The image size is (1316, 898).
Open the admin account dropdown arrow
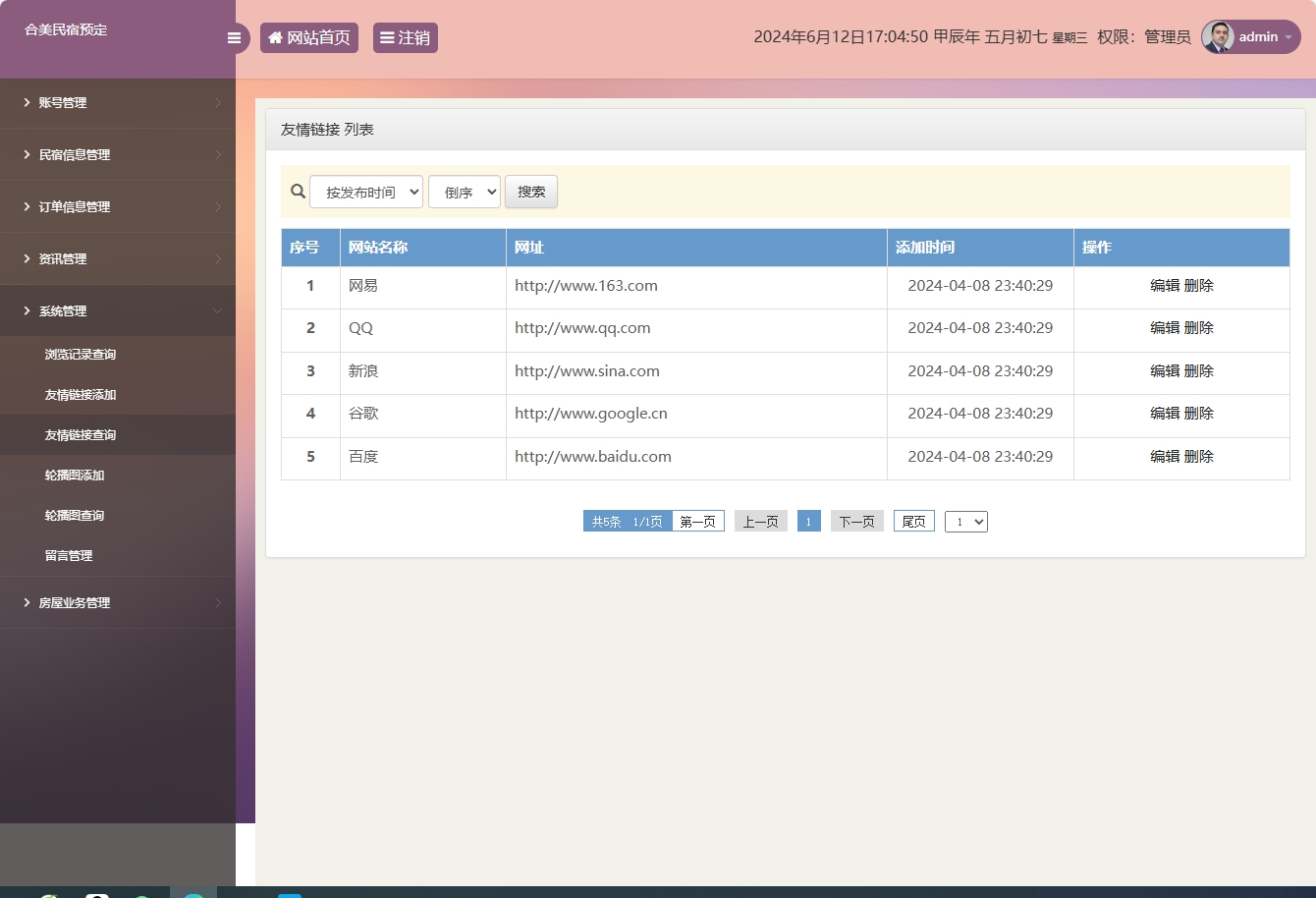(1289, 37)
